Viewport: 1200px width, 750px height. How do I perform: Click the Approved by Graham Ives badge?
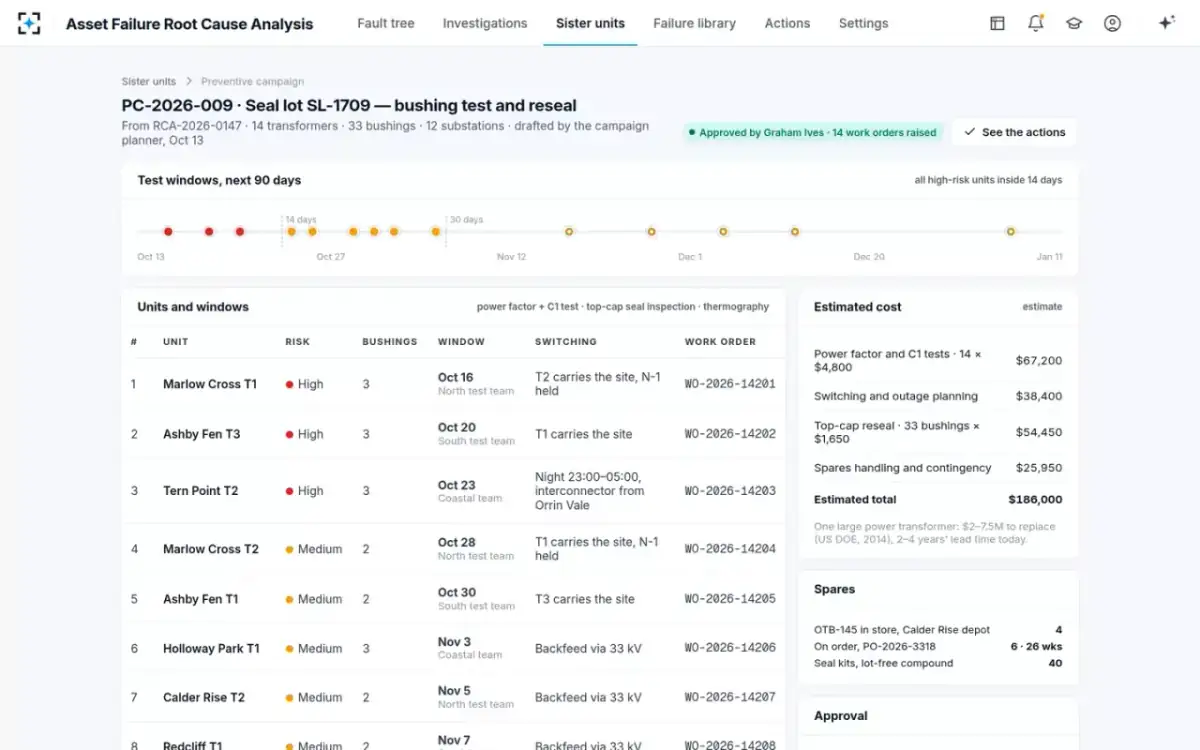tap(813, 132)
